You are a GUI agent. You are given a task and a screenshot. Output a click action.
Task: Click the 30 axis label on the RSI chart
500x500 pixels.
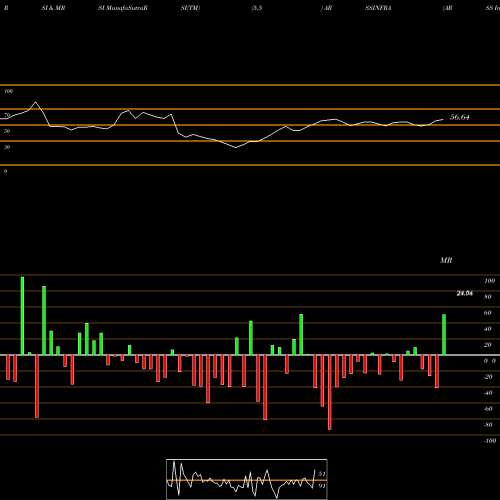coord(7,147)
